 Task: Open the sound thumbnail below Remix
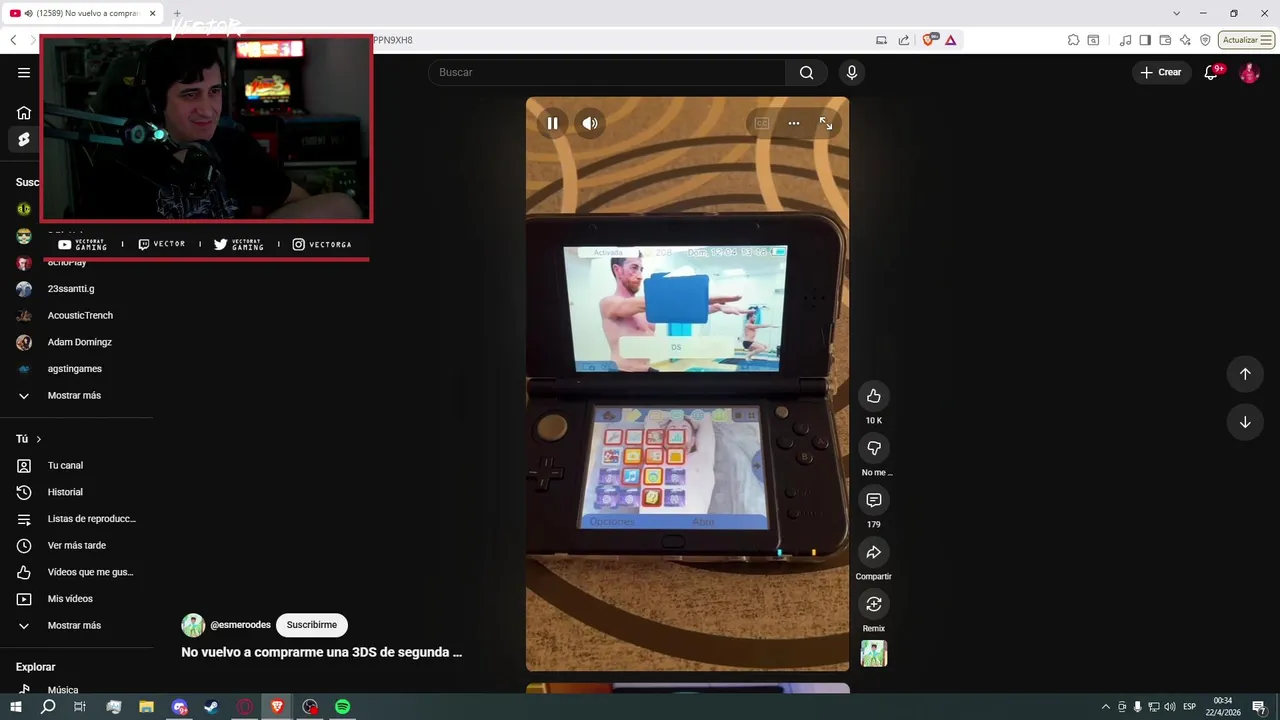[874, 654]
